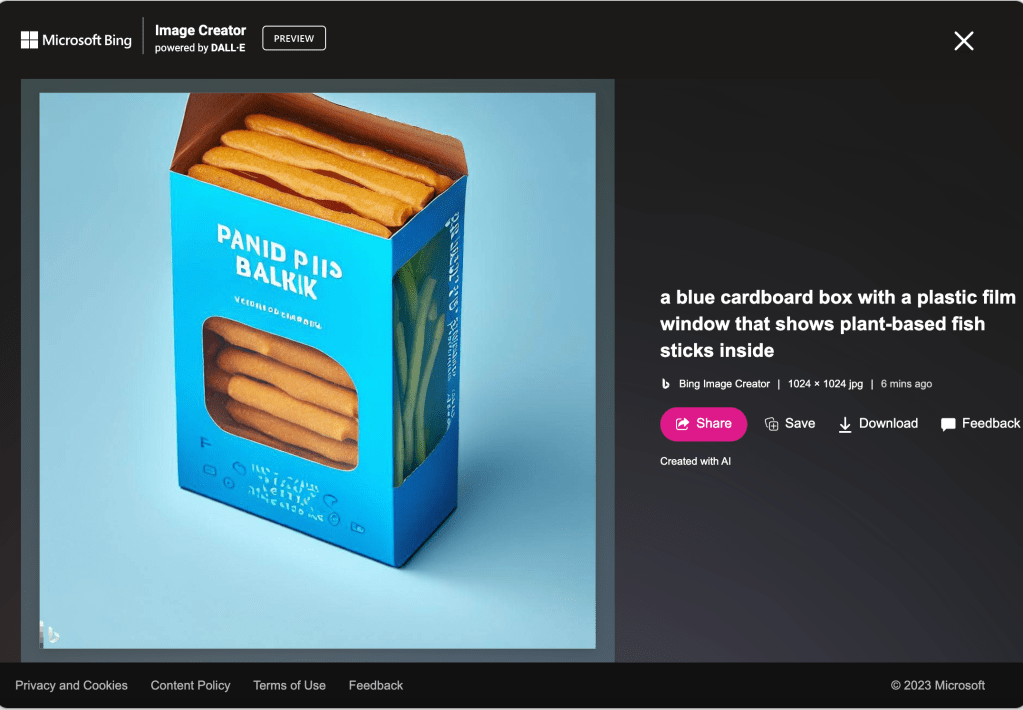
Task: Open the Terms of Use link
Action: (289, 685)
